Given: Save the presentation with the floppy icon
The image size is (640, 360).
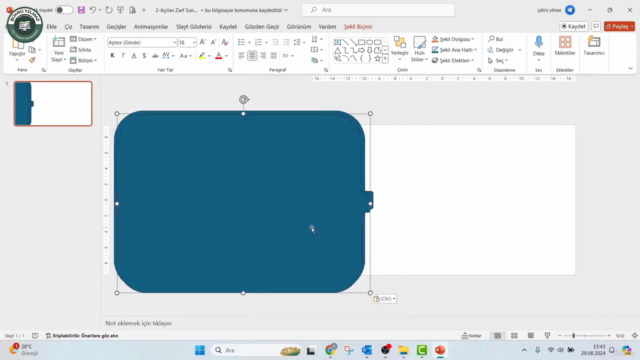Looking at the screenshot, I should pos(81,10).
